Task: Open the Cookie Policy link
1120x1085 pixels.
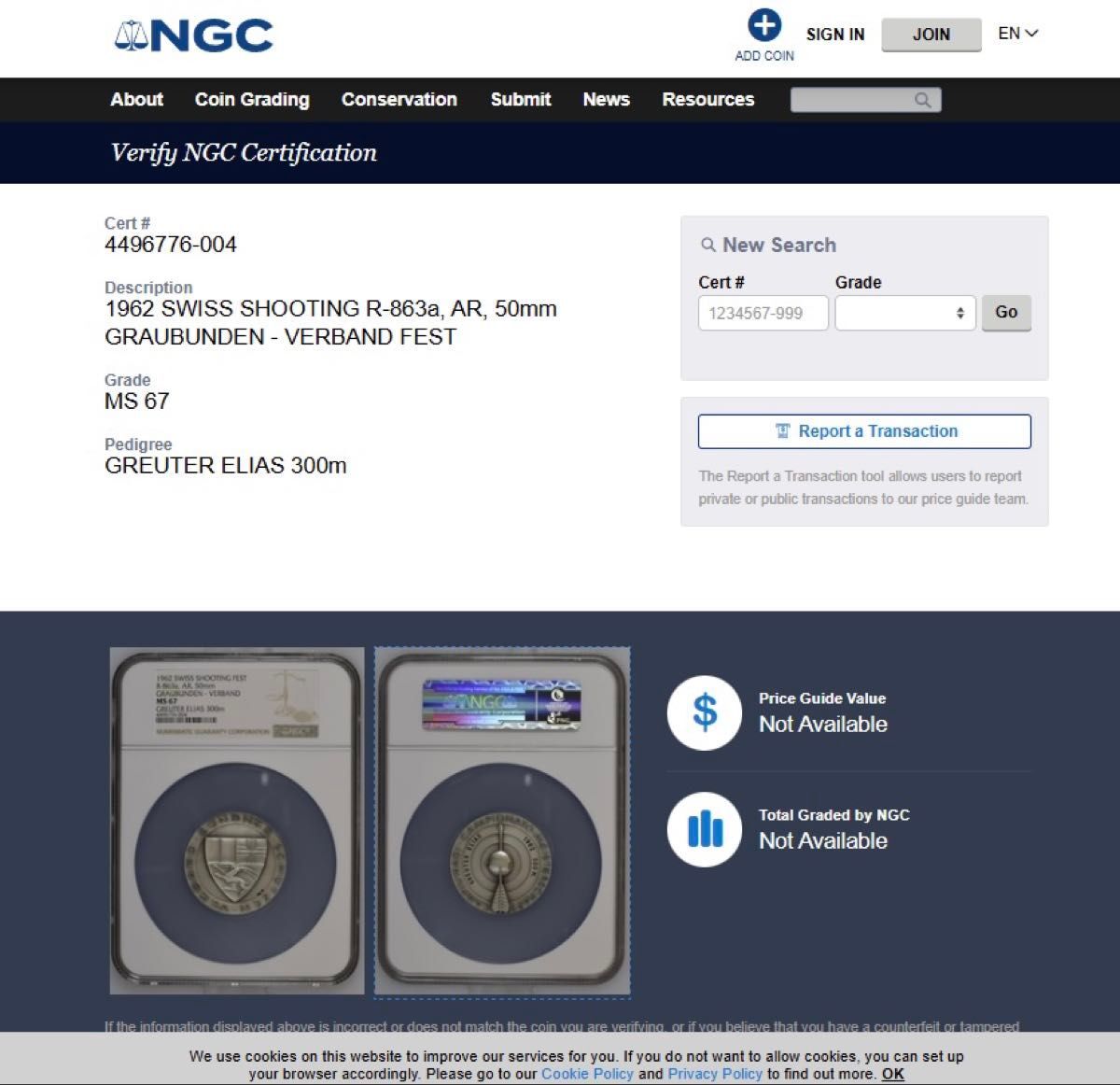Action: pyautogui.click(x=587, y=1074)
